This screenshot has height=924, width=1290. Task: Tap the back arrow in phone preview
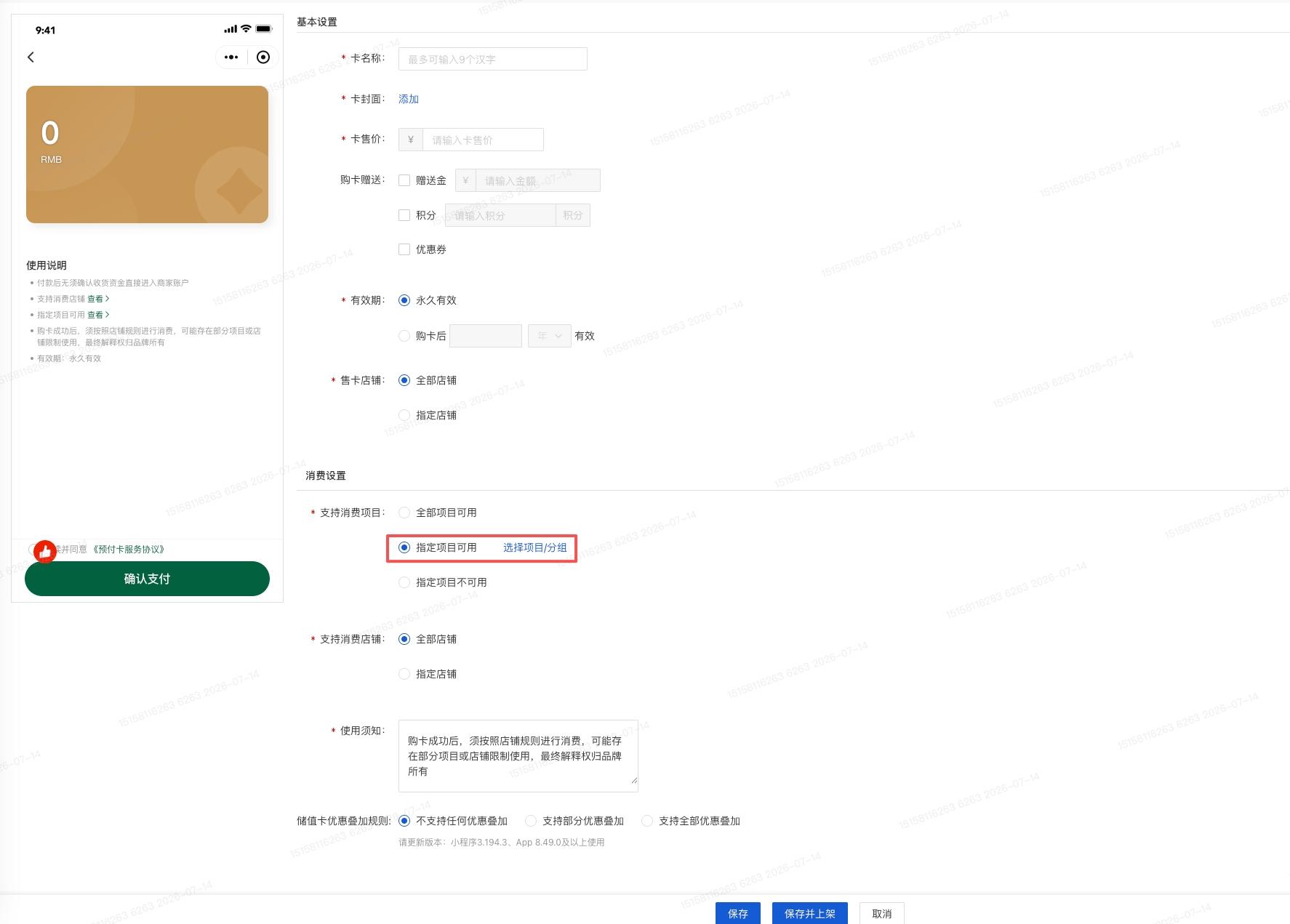[31, 57]
